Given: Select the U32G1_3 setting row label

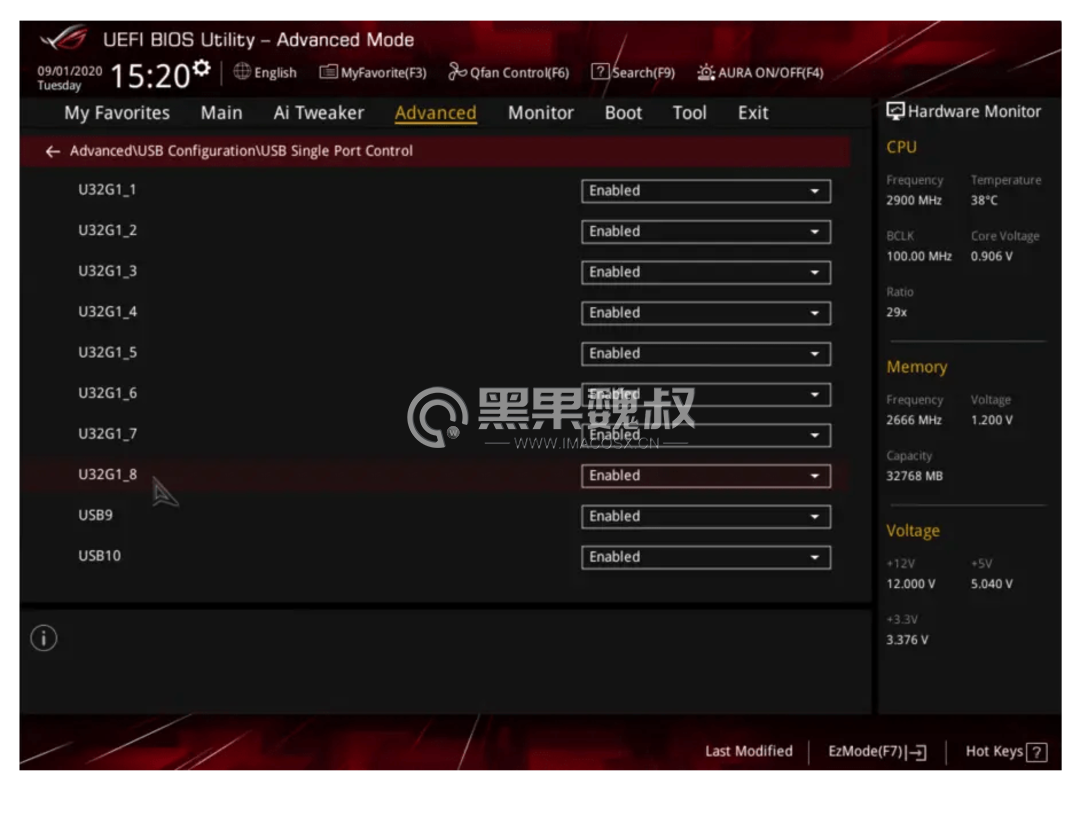Looking at the screenshot, I should coord(107,271).
